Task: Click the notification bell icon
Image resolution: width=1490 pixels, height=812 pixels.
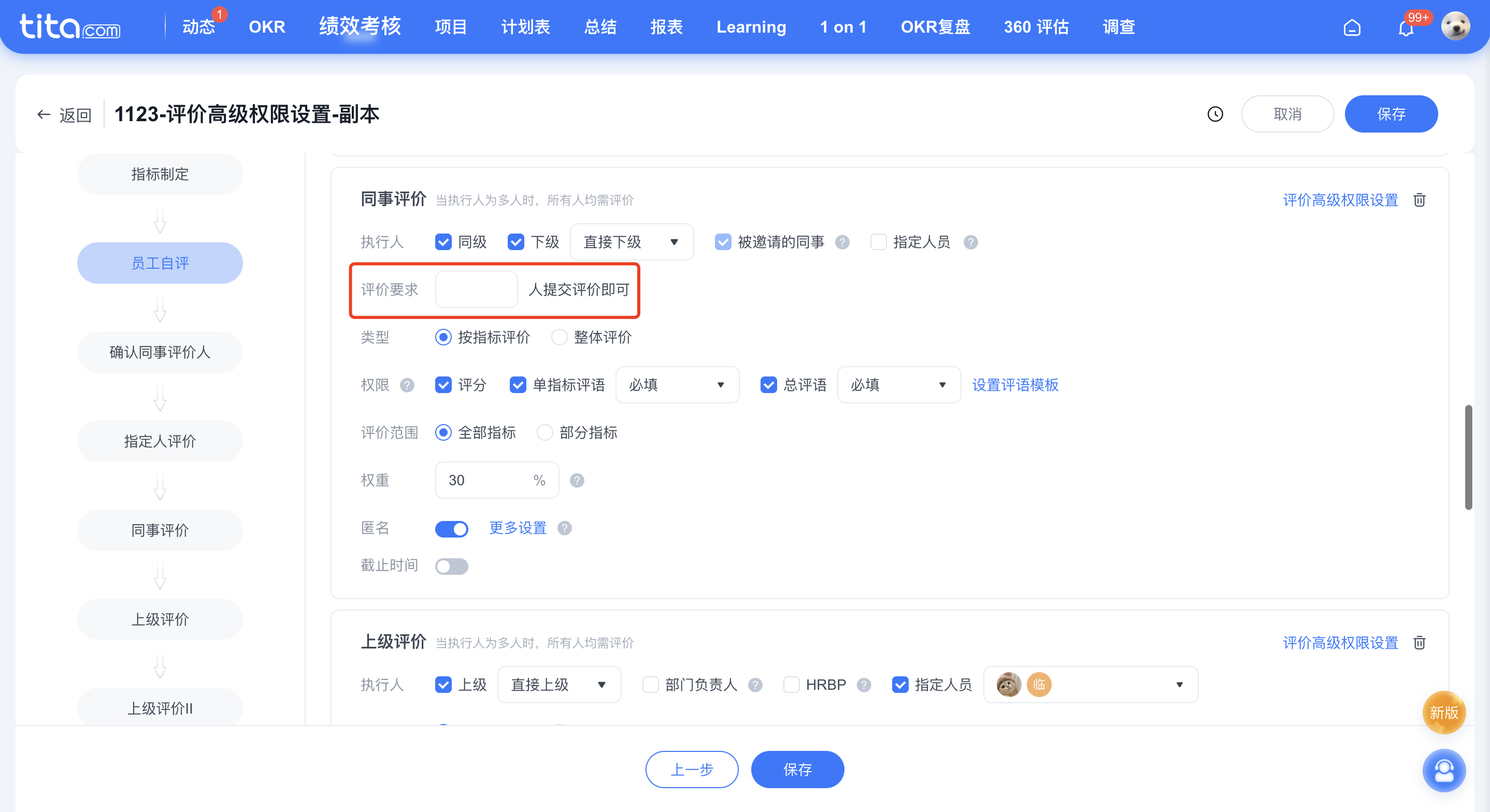Action: (x=1405, y=27)
